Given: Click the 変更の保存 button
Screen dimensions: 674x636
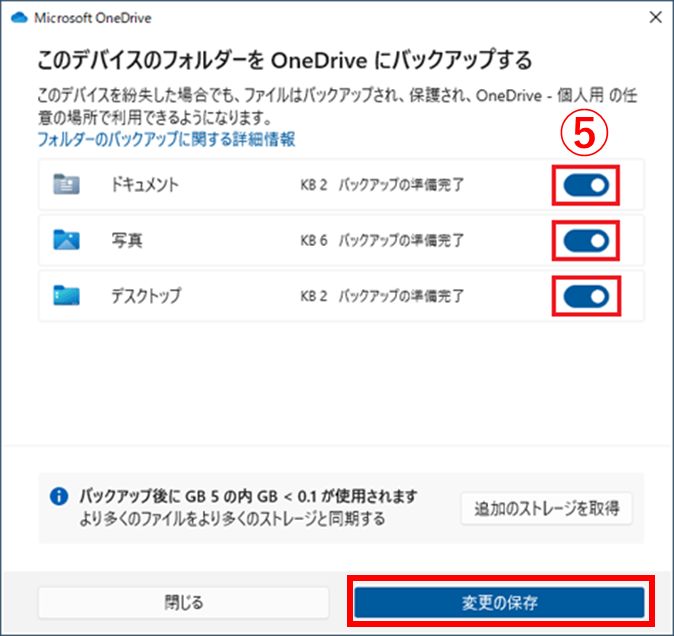Looking at the screenshot, I should click(x=499, y=602).
